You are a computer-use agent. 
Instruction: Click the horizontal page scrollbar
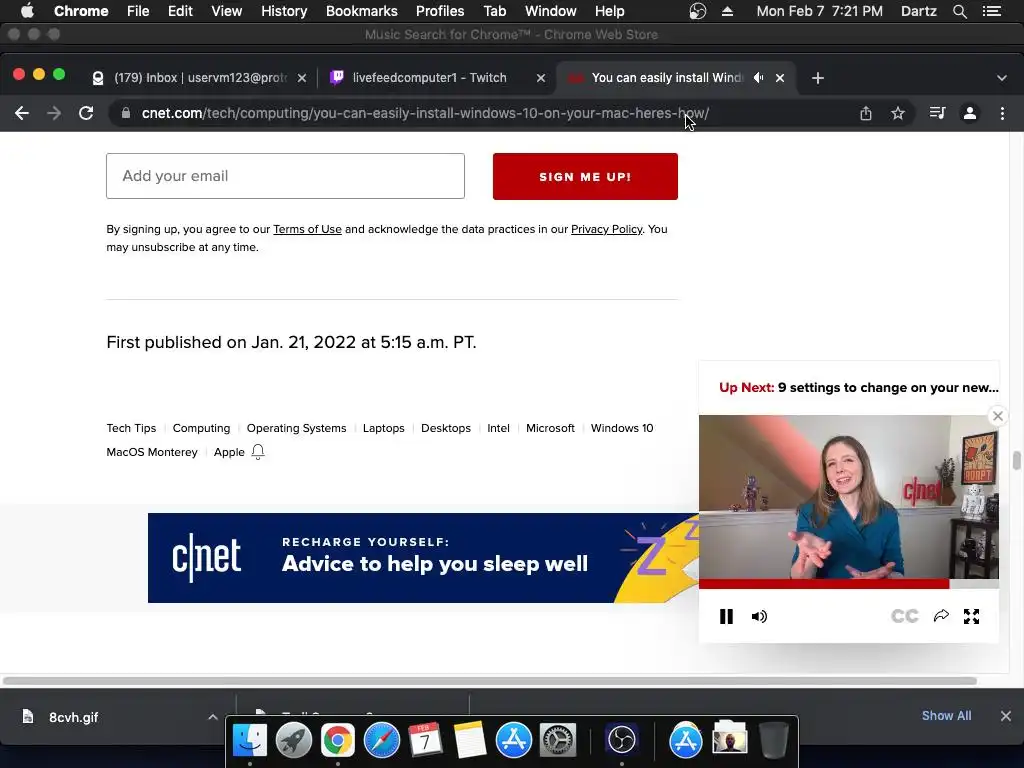[x=490, y=681]
